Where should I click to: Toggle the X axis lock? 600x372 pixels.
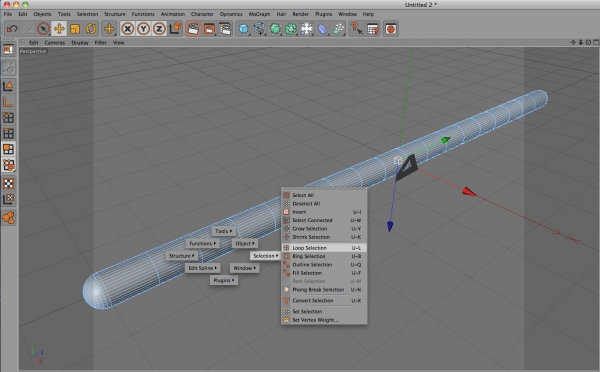(128, 29)
